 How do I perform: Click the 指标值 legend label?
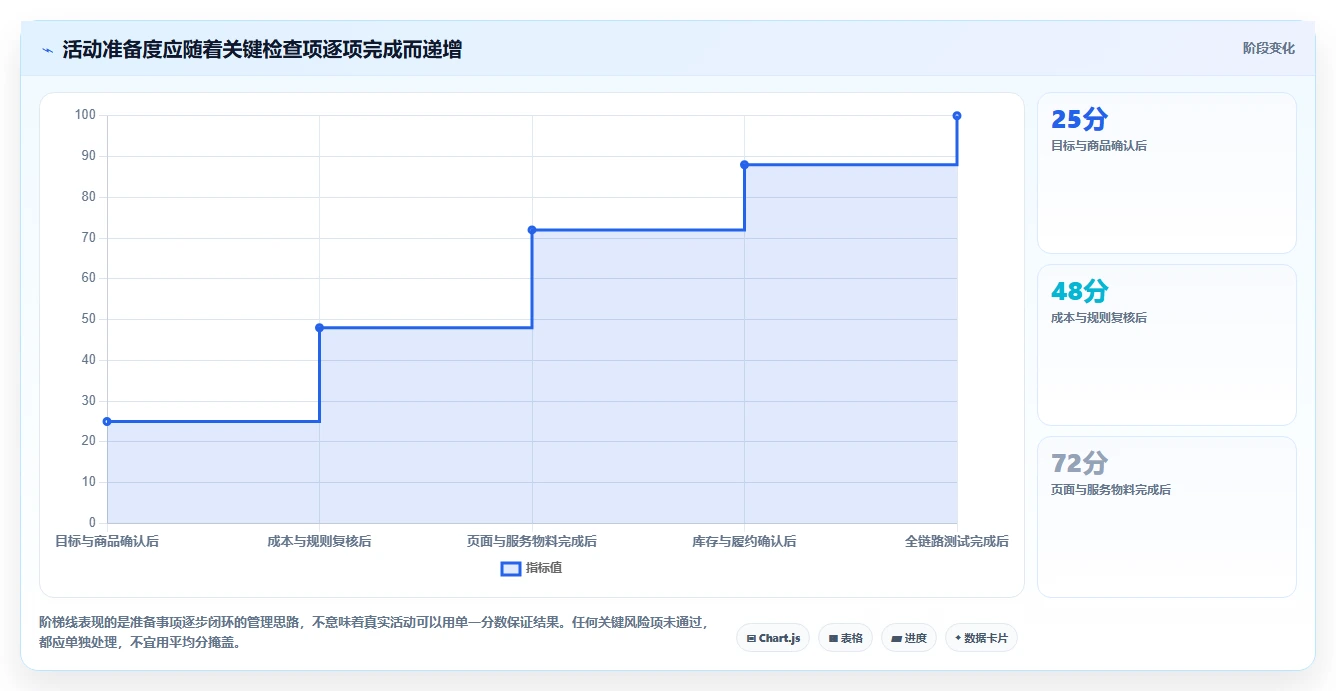click(544, 568)
